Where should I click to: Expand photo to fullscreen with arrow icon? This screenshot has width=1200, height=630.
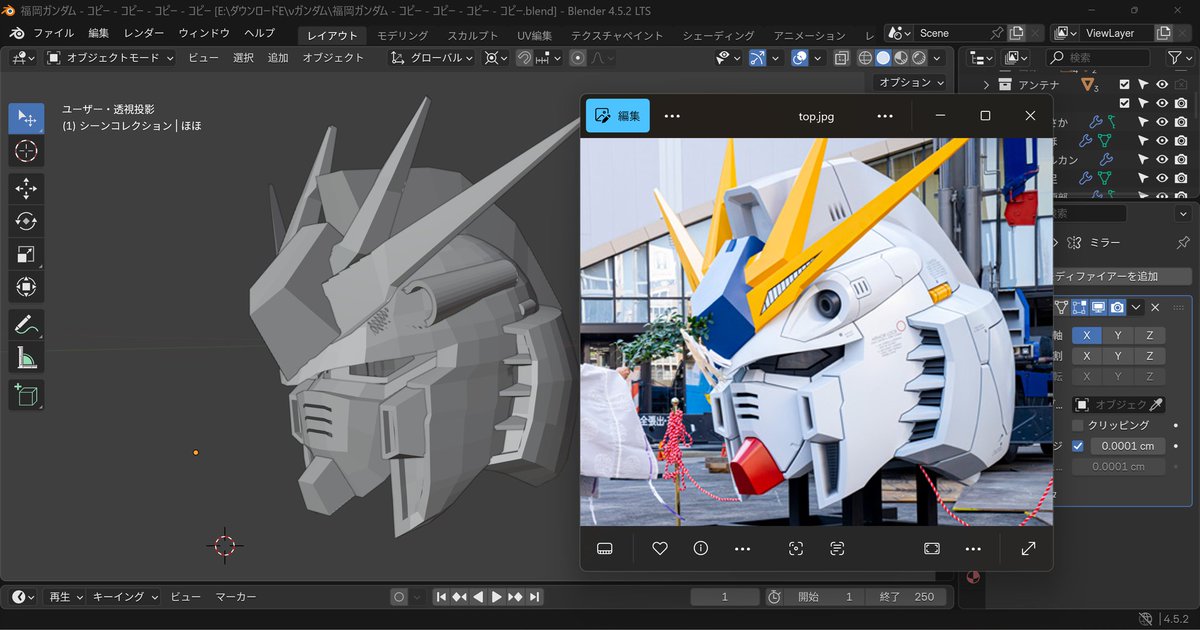pos(1028,548)
